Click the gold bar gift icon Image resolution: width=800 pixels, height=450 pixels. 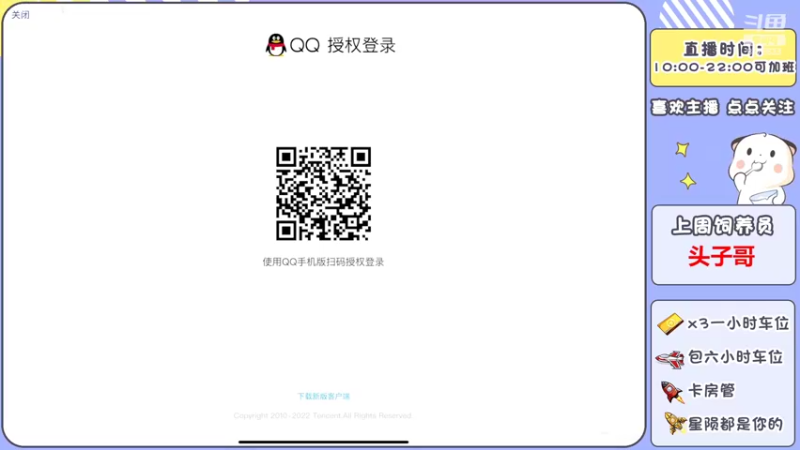[670, 324]
